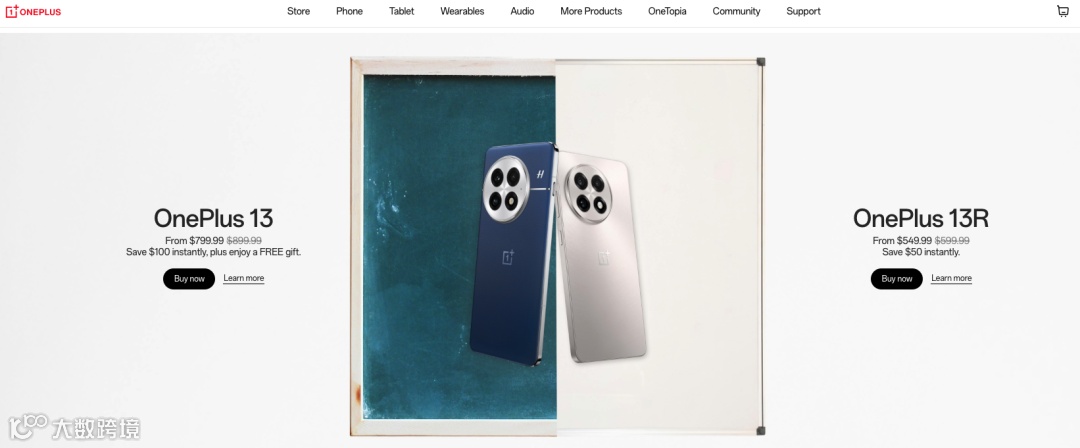Click the watermark logo in bottom corner
This screenshot has width=1080, height=448.
[x=74, y=427]
